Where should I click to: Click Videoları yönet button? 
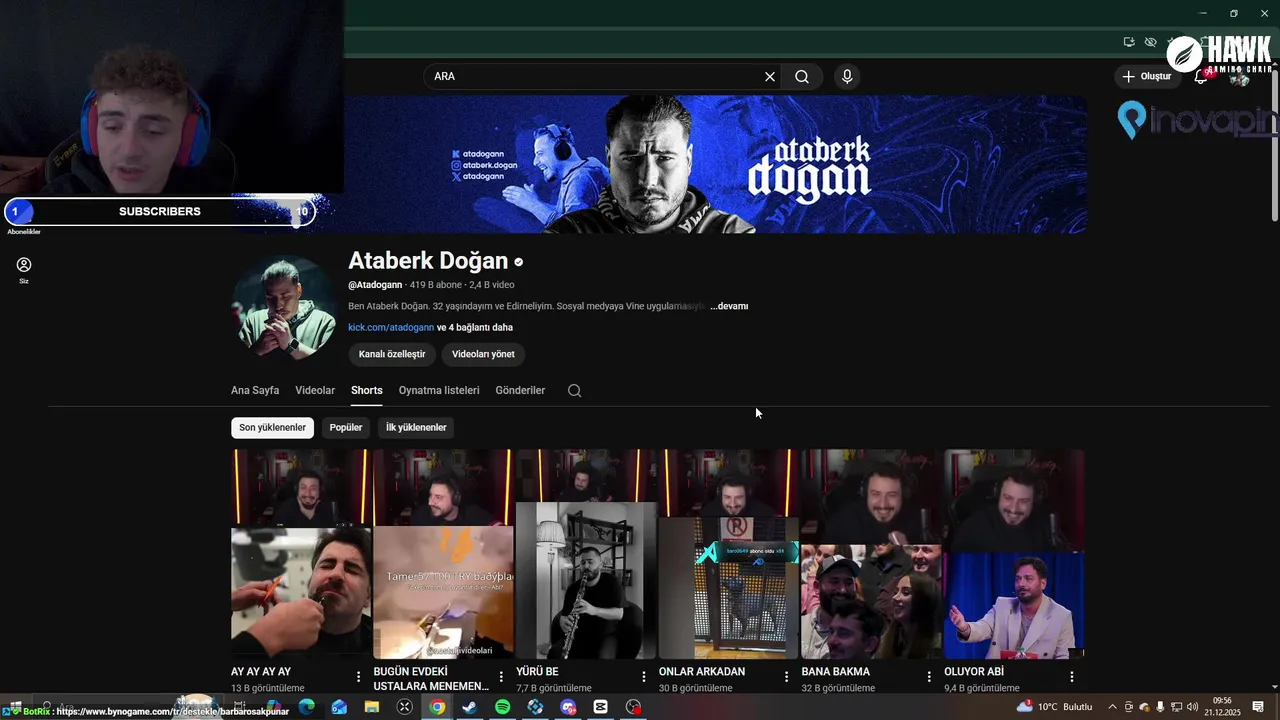click(x=483, y=354)
